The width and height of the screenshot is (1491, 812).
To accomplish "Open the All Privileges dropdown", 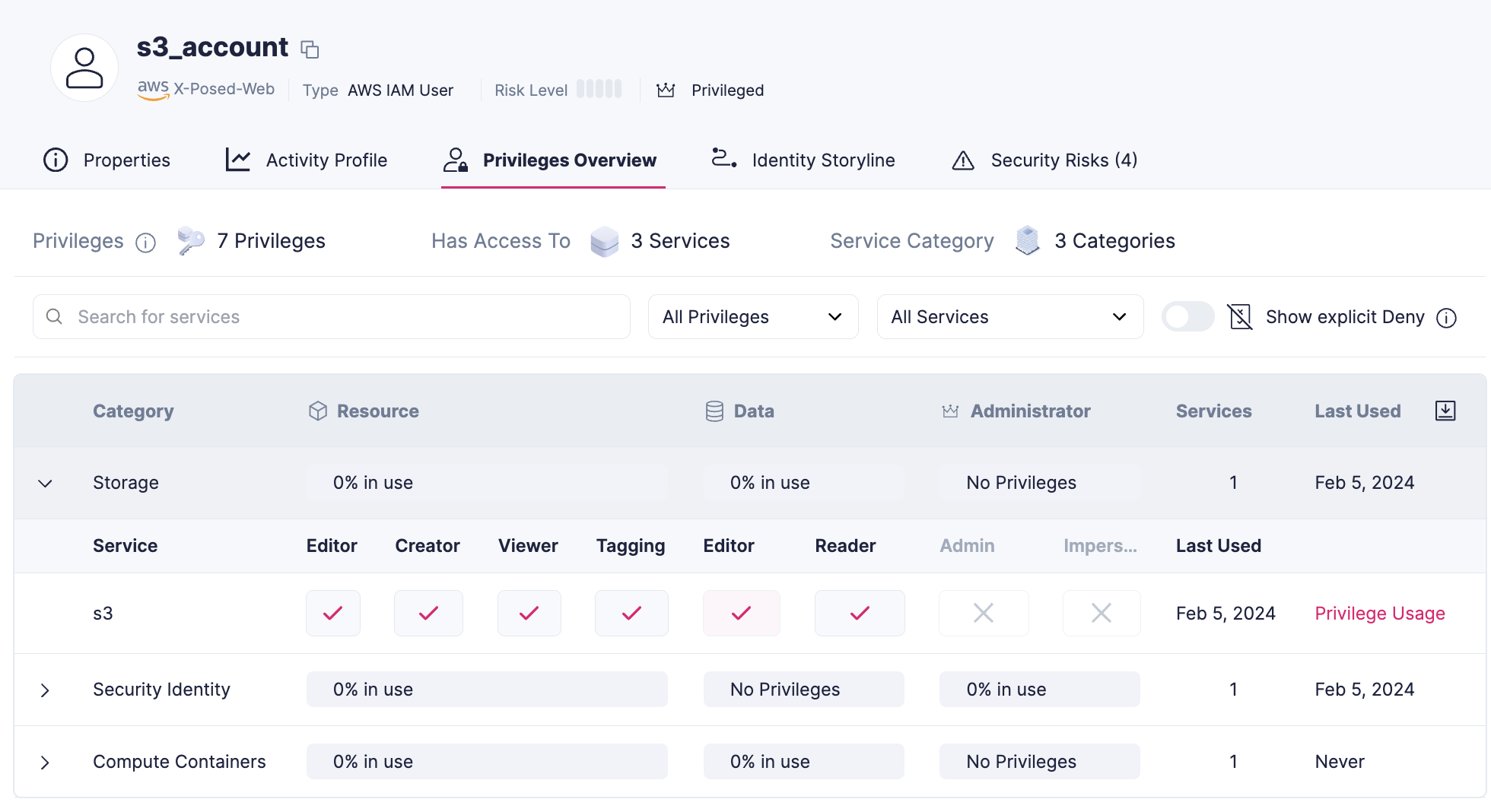I will (x=752, y=317).
